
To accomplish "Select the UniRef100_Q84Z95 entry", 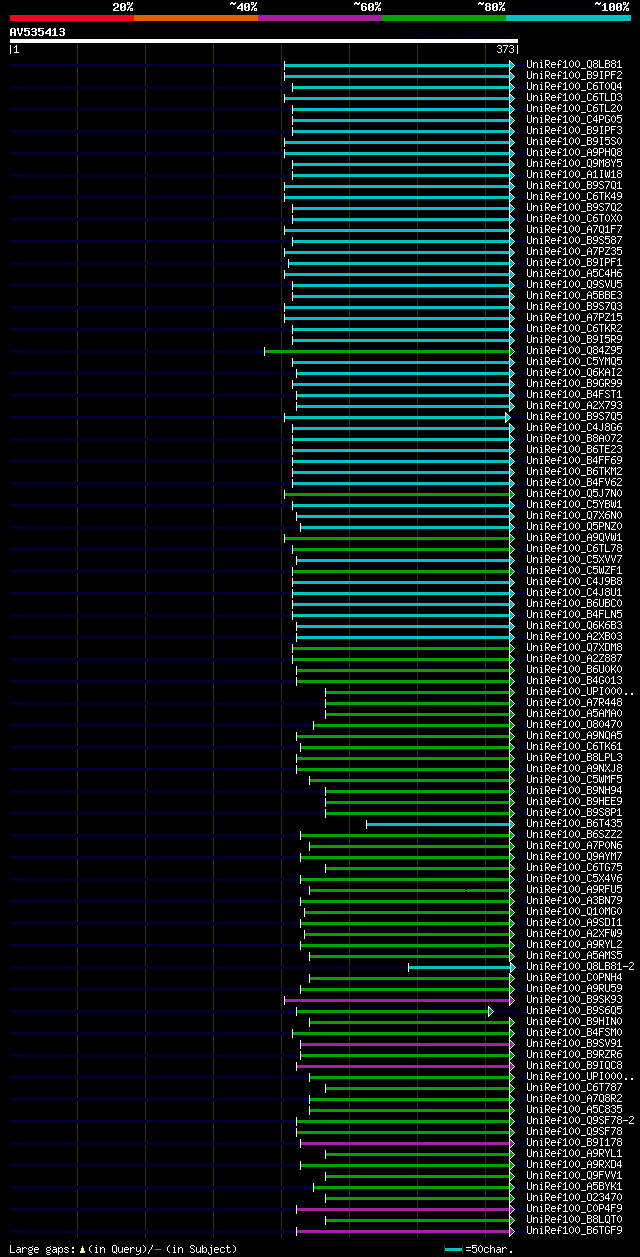I will tap(574, 351).
